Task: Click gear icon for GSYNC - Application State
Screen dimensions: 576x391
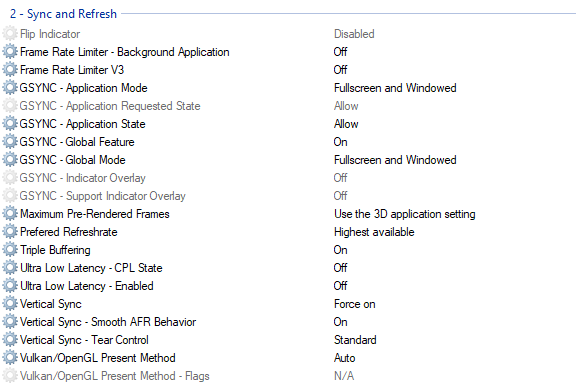Action: point(10,124)
